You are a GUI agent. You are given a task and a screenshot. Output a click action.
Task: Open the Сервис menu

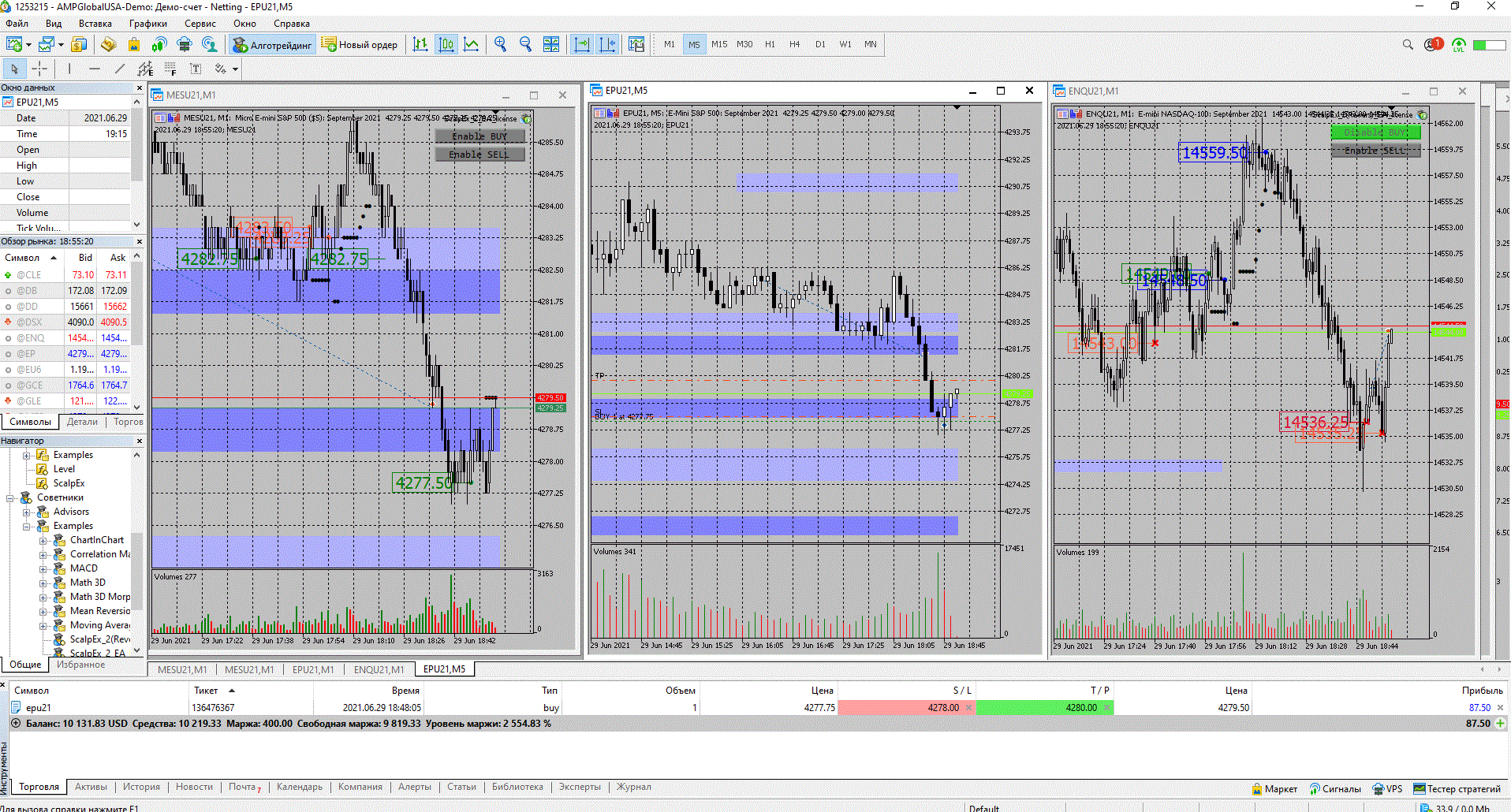pyautogui.click(x=200, y=24)
